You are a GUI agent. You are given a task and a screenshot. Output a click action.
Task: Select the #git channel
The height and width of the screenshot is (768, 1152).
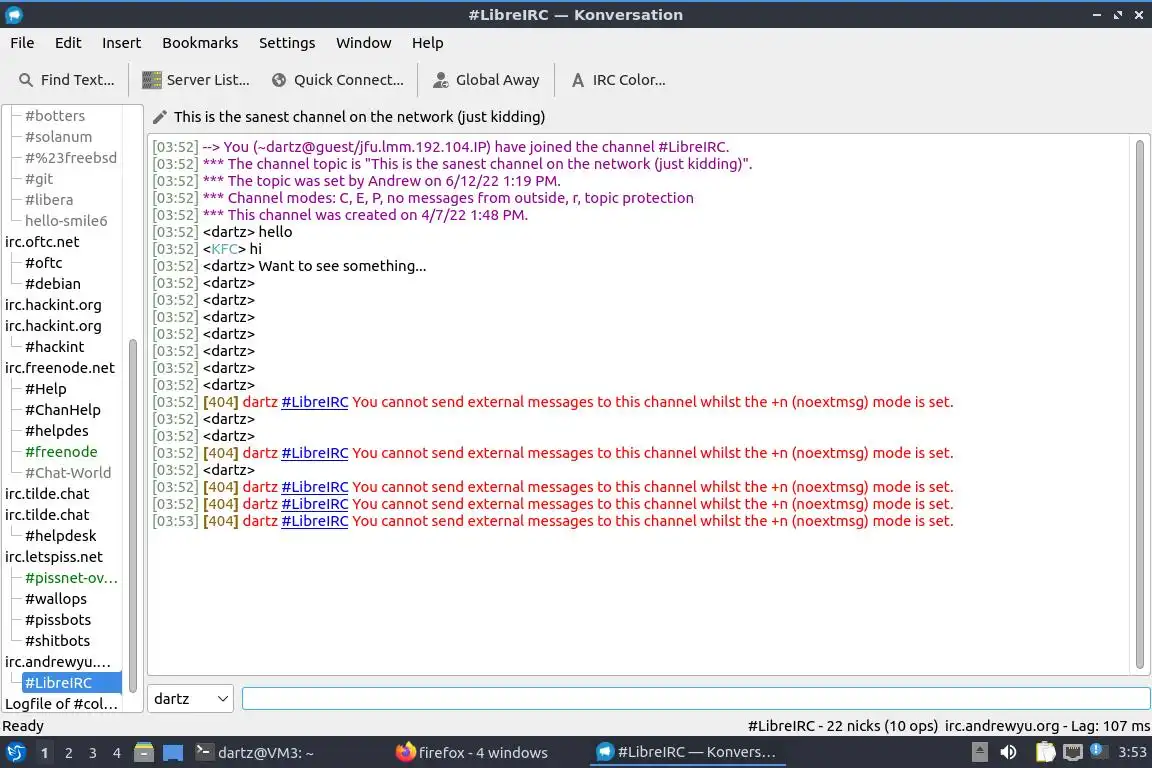[39, 179]
